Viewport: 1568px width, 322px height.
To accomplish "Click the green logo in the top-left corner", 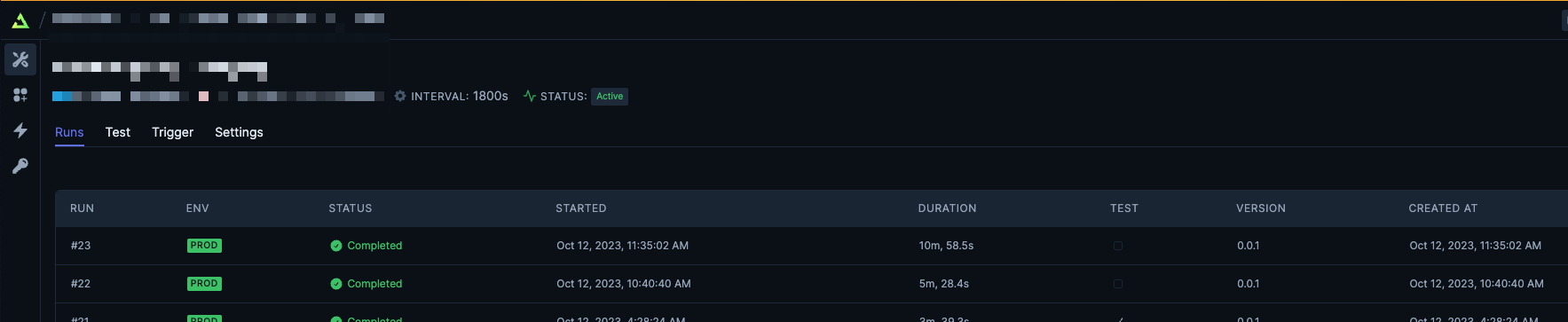I will point(20,20).
